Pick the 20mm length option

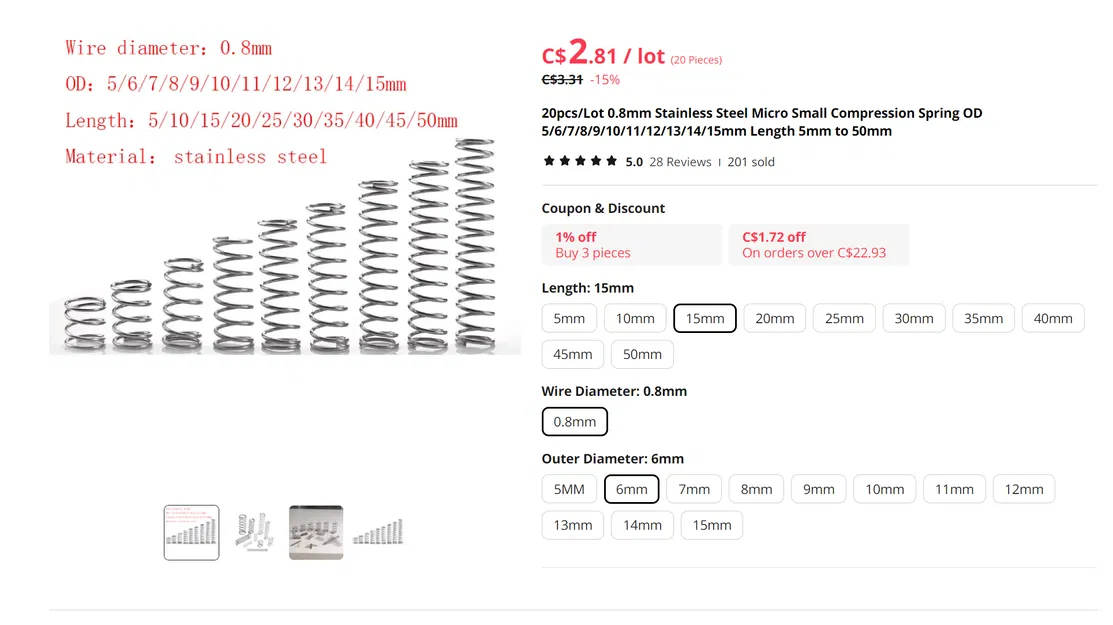[x=775, y=319]
